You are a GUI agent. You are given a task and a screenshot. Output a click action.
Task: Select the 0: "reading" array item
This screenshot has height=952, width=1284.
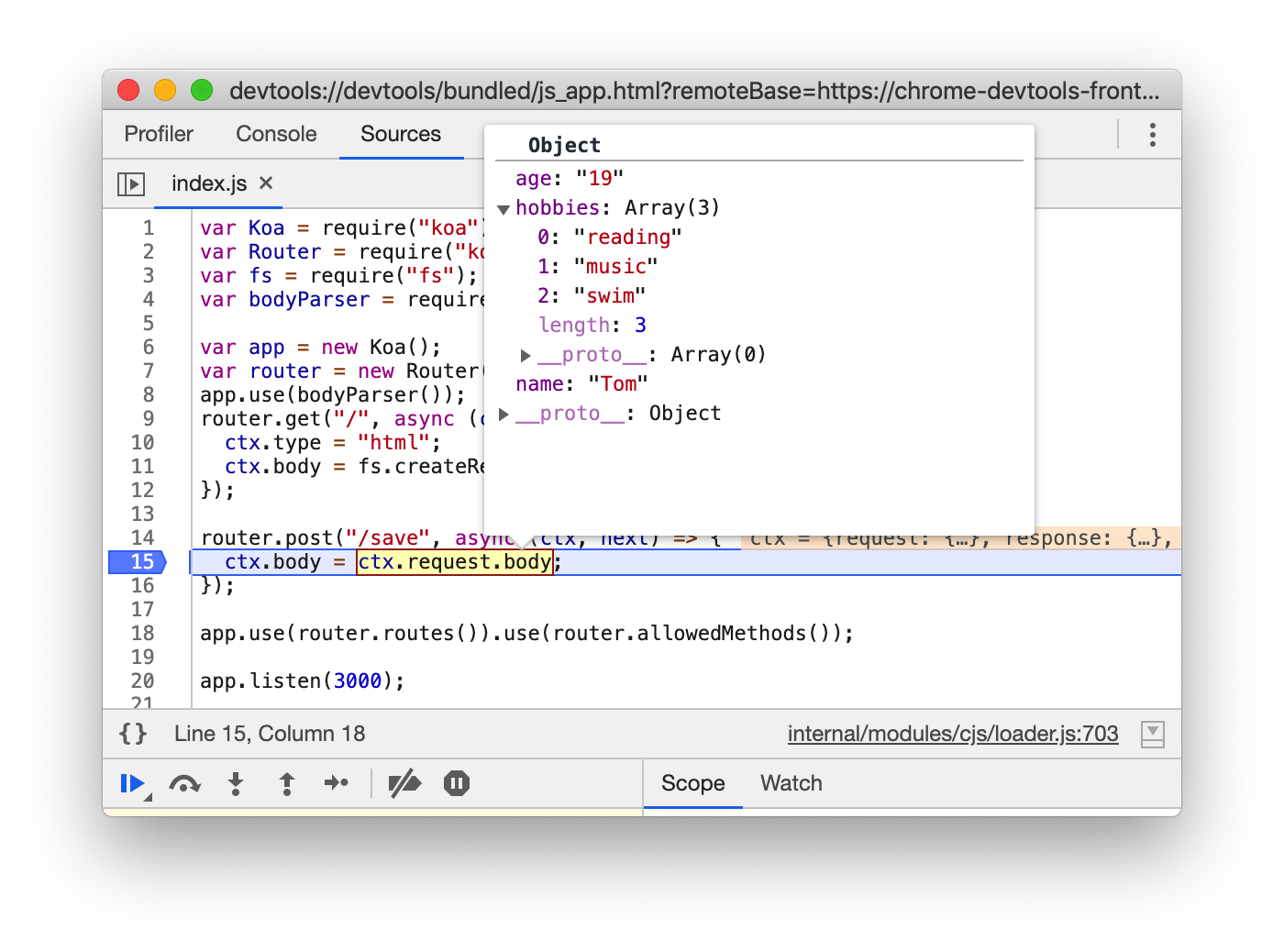(610, 237)
